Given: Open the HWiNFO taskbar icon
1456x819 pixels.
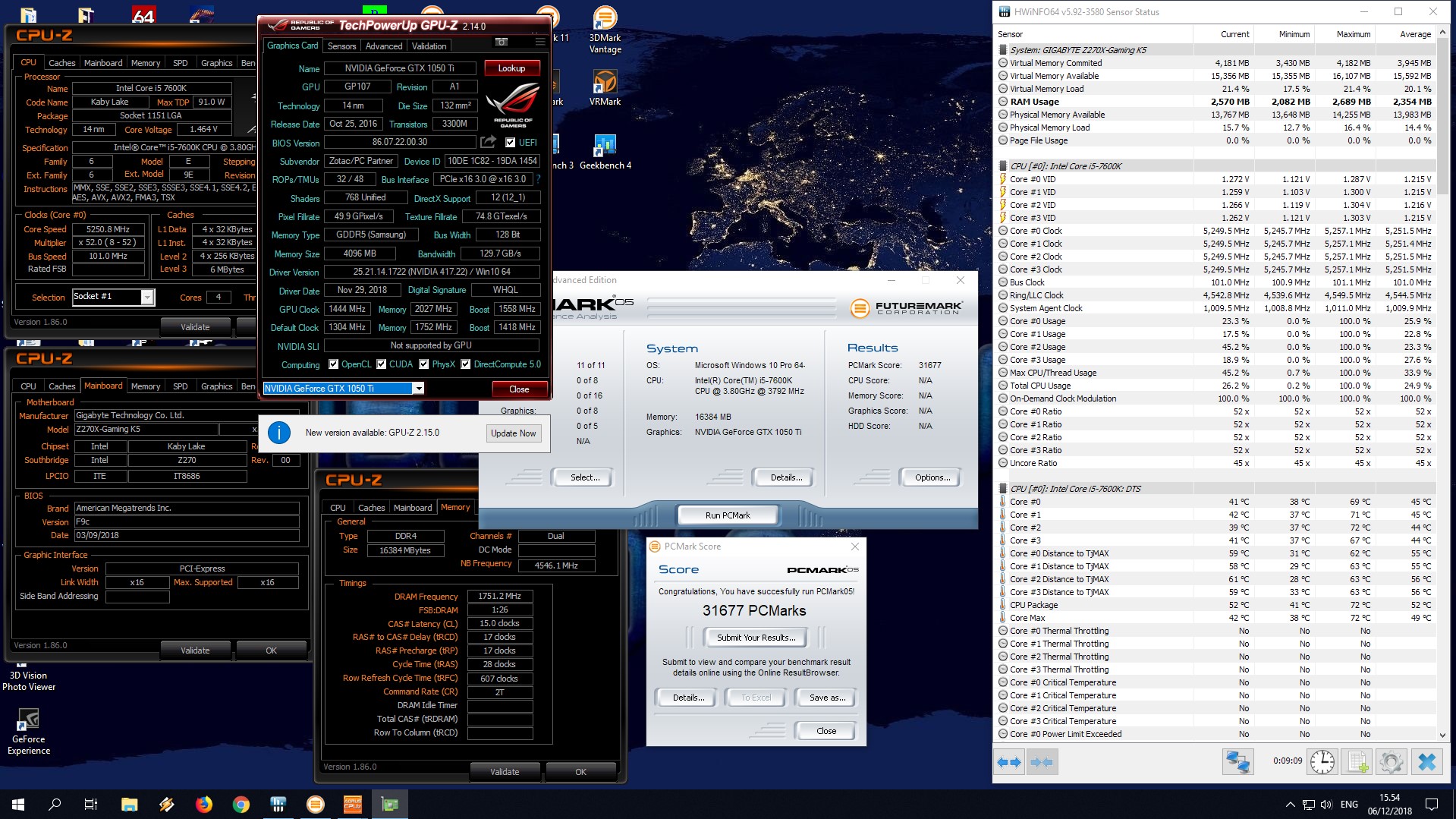Looking at the screenshot, I should [x=278, y=804].
